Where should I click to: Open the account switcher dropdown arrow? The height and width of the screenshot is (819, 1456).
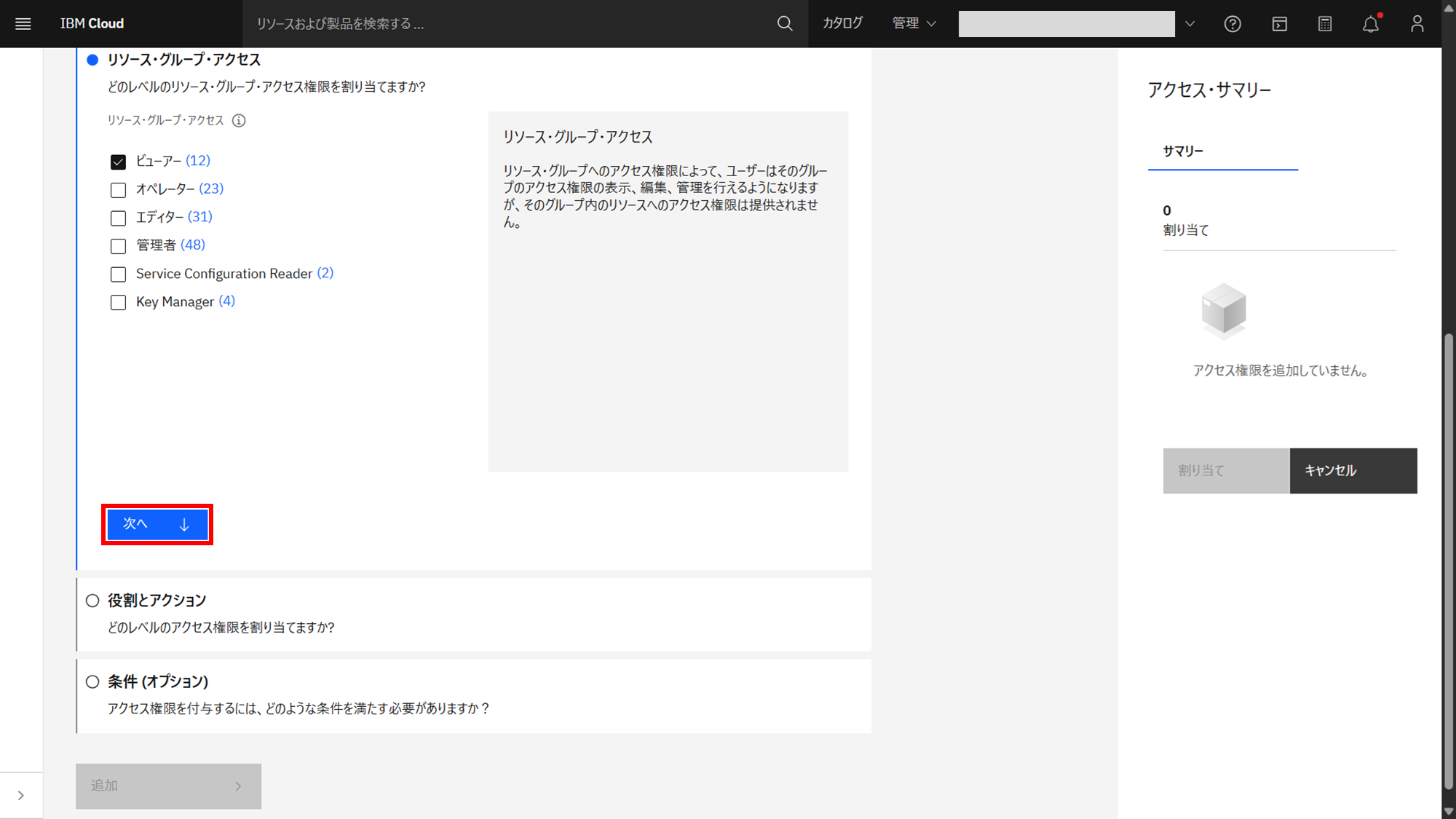(1190, 24)
